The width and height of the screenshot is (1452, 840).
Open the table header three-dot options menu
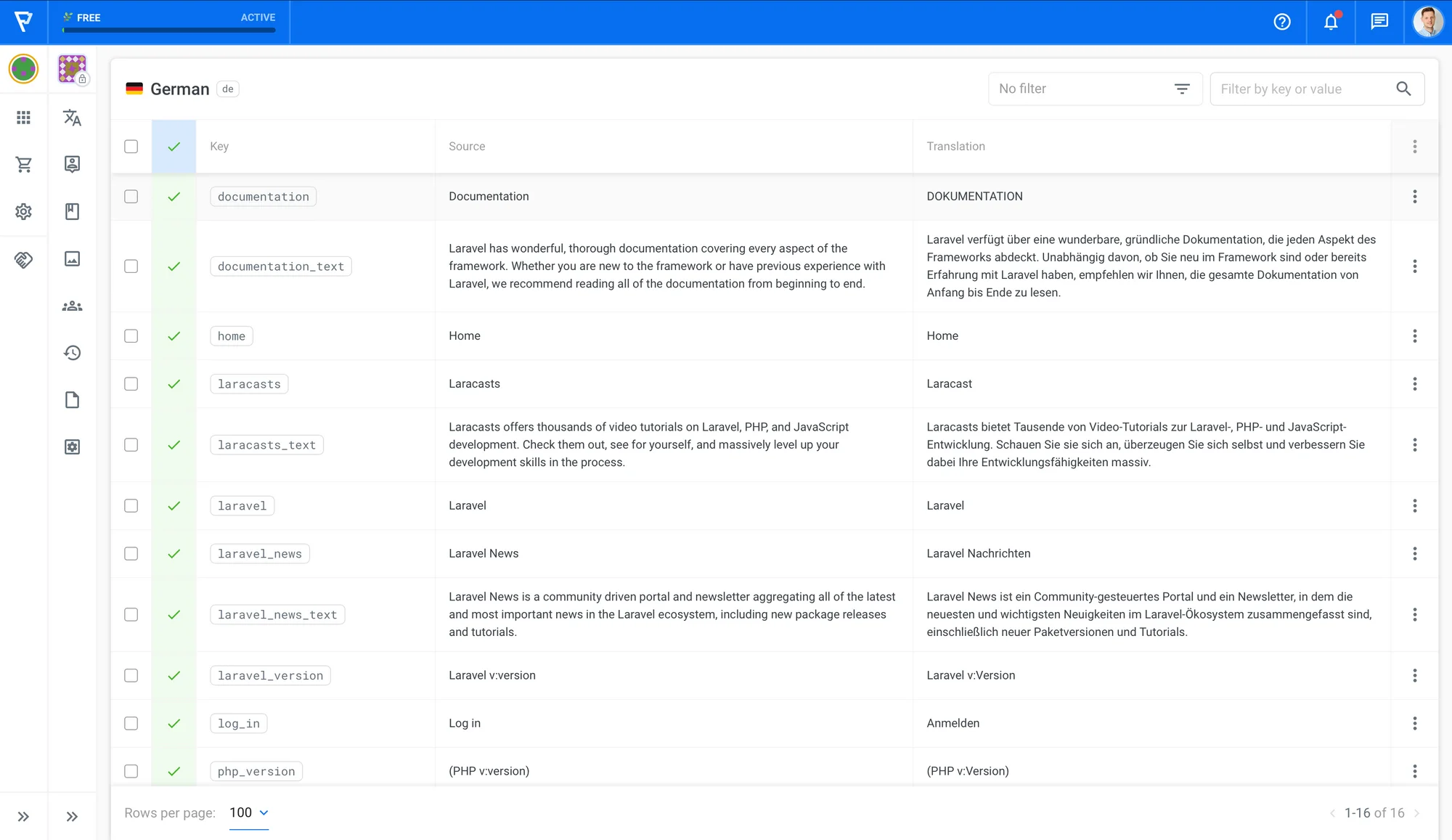1414,146
